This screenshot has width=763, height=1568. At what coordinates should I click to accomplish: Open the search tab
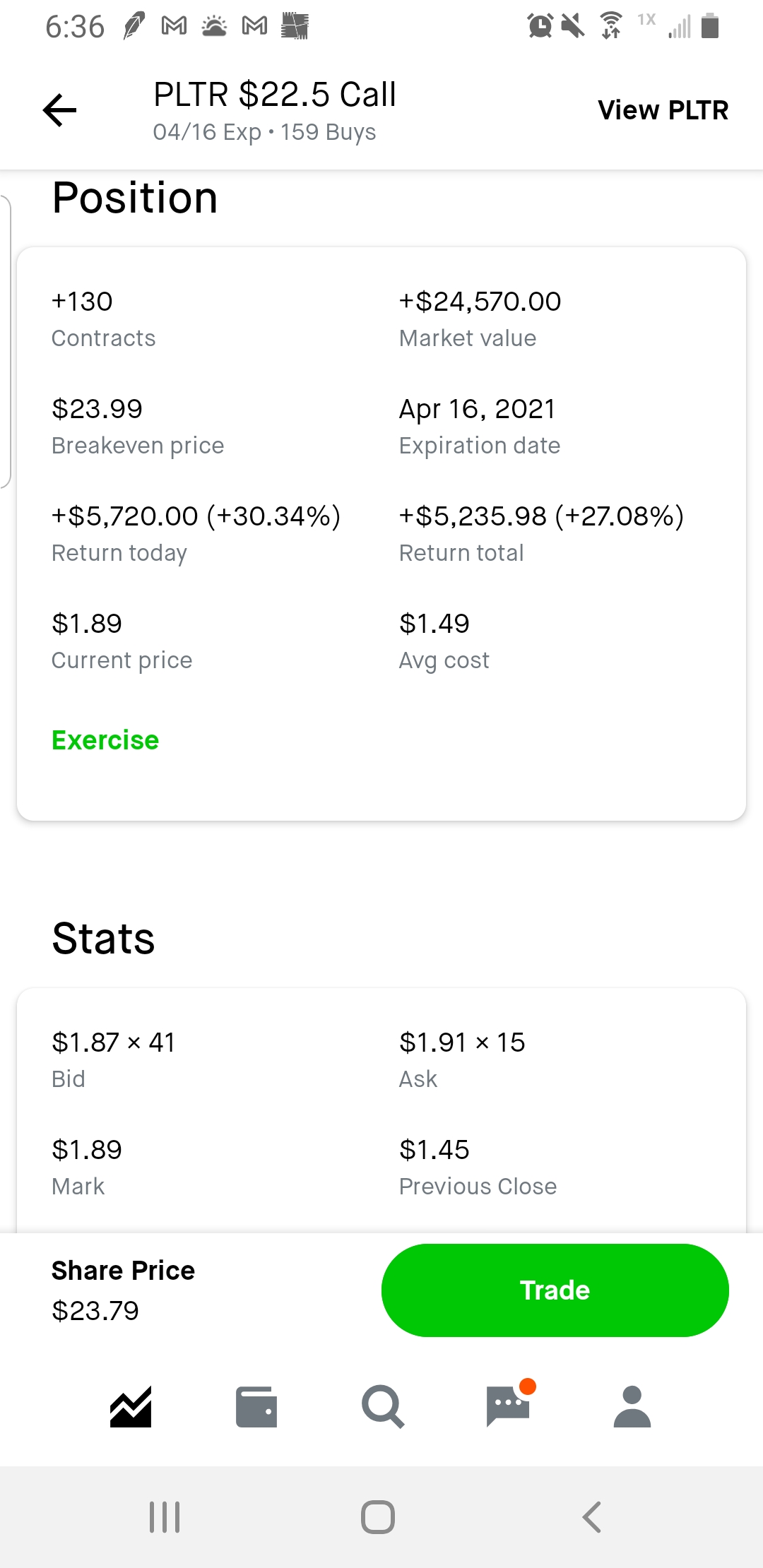[382, 1407]
